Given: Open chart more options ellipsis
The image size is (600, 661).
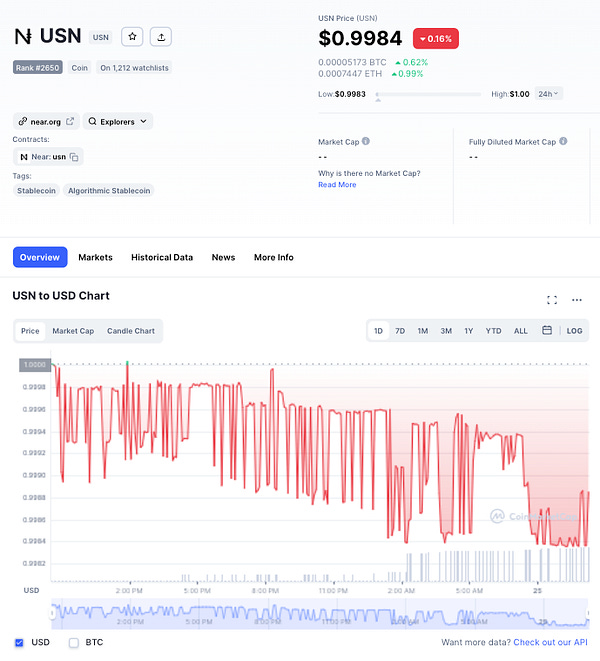Looking at the screenshot, I should (576, 300).
